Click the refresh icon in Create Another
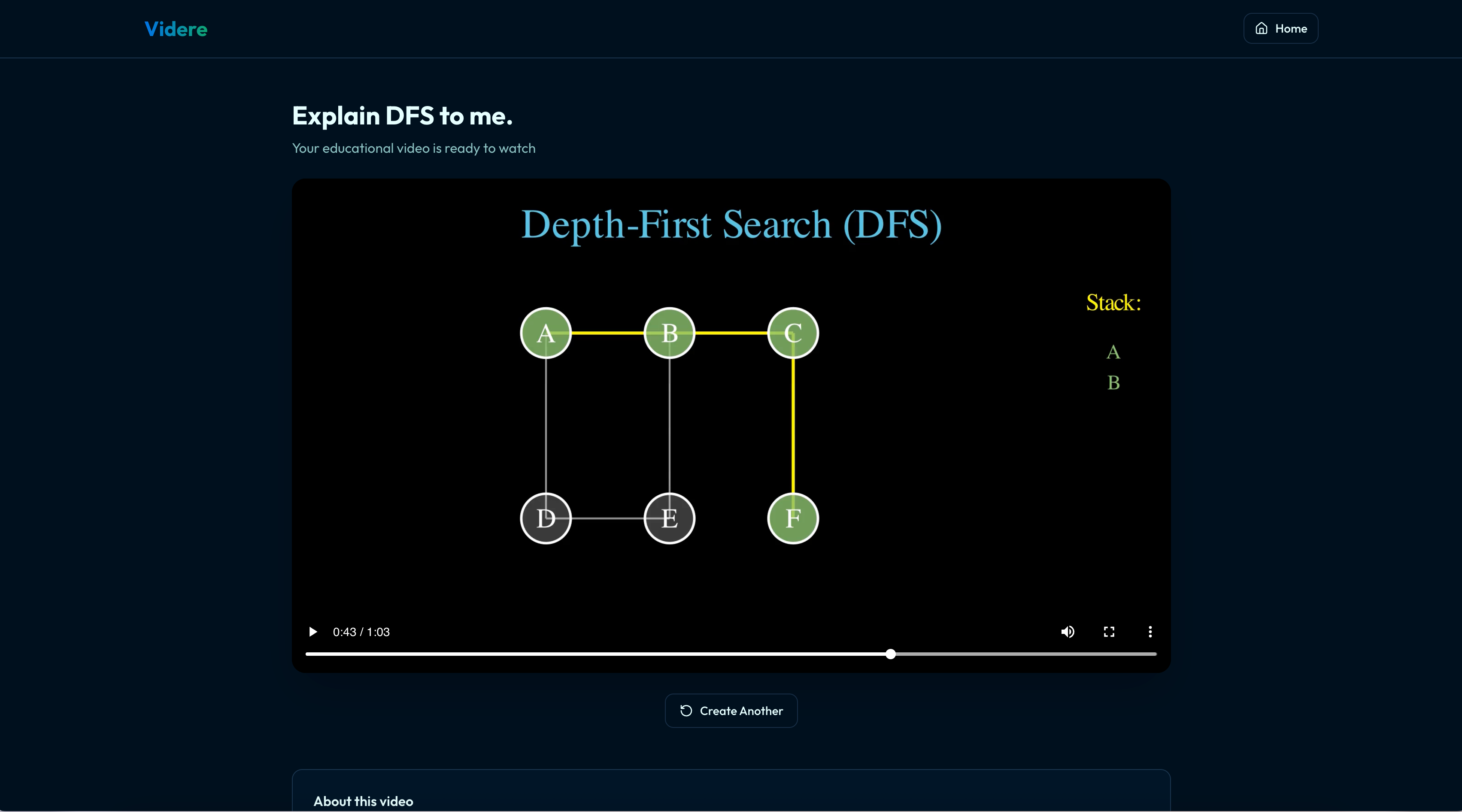This screenshot has width=1462, height=812. click(x=686, y=710)
